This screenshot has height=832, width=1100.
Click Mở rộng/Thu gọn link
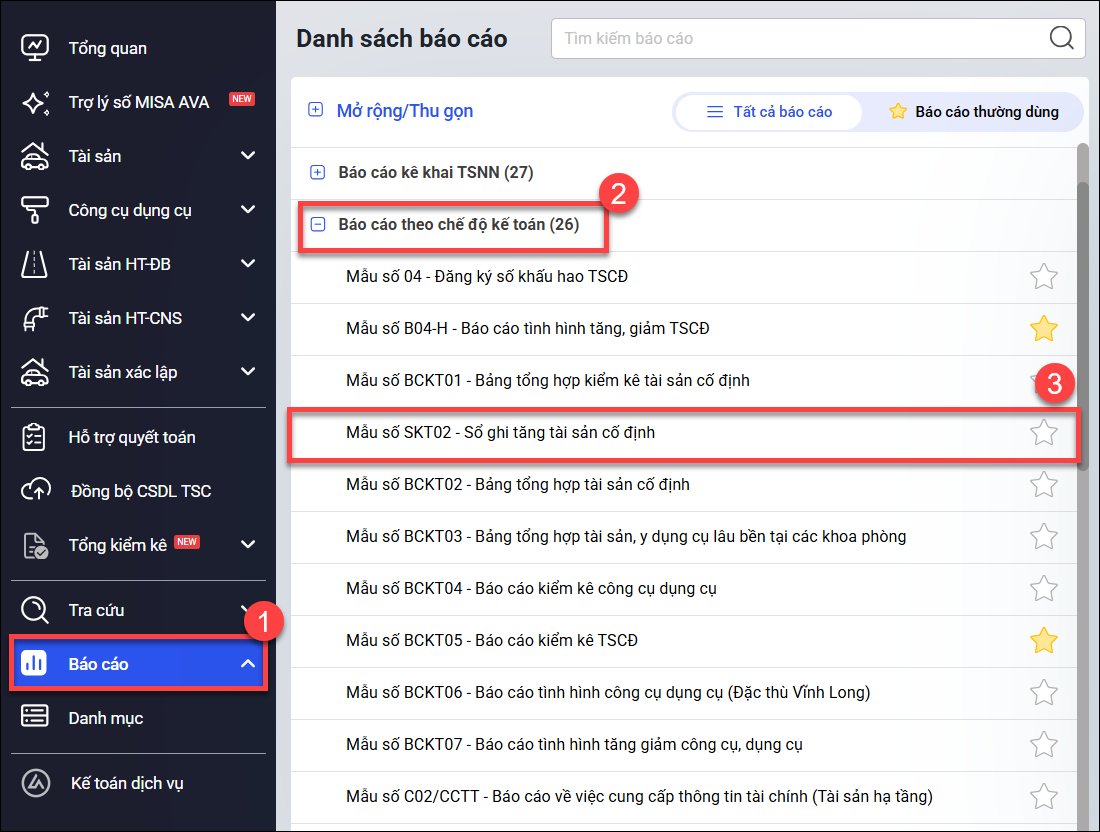(x=404, y=111)
